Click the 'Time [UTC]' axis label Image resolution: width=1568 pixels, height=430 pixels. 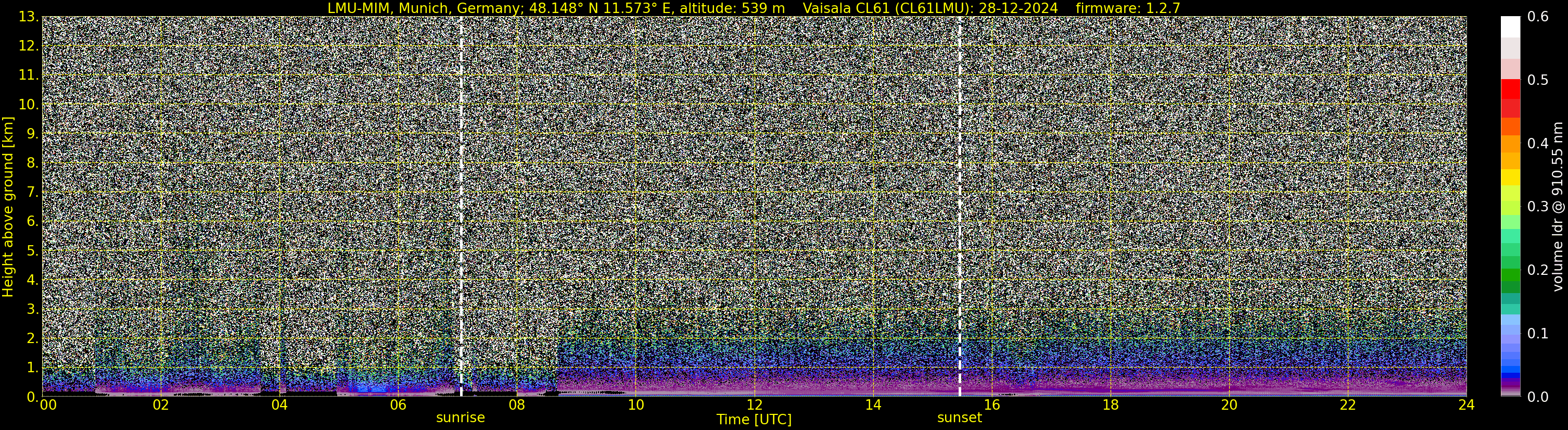(754, 420)
